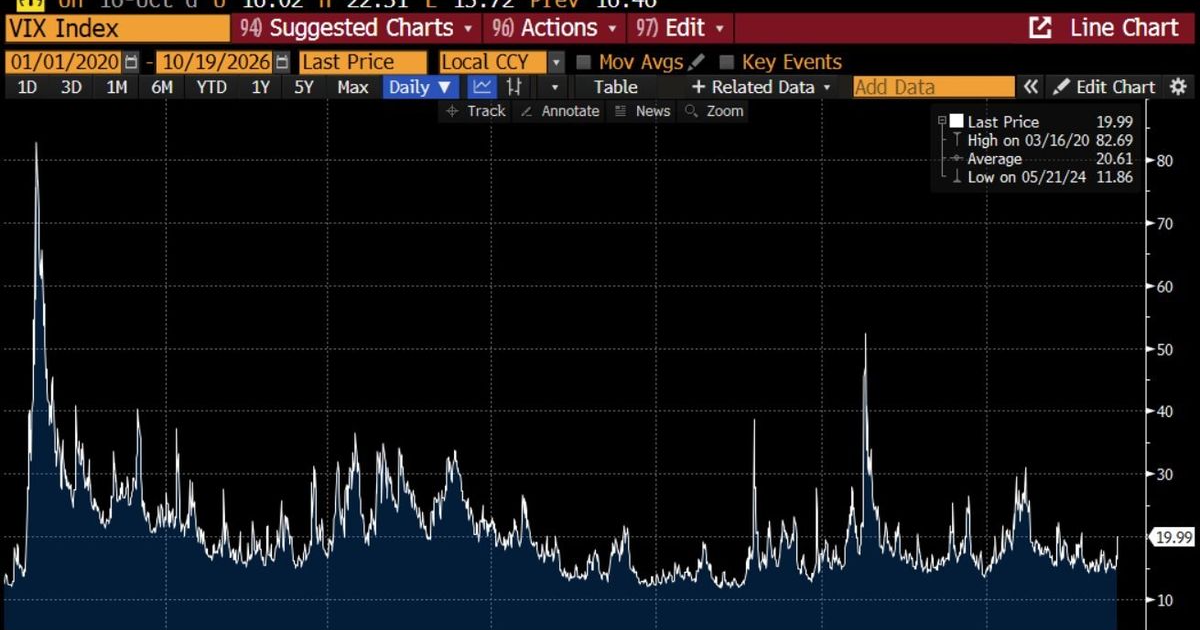This screenshot has width=1200, height=630.
Task: Click the pencil icon next to Mov Avgs
Action: point(697,62)
